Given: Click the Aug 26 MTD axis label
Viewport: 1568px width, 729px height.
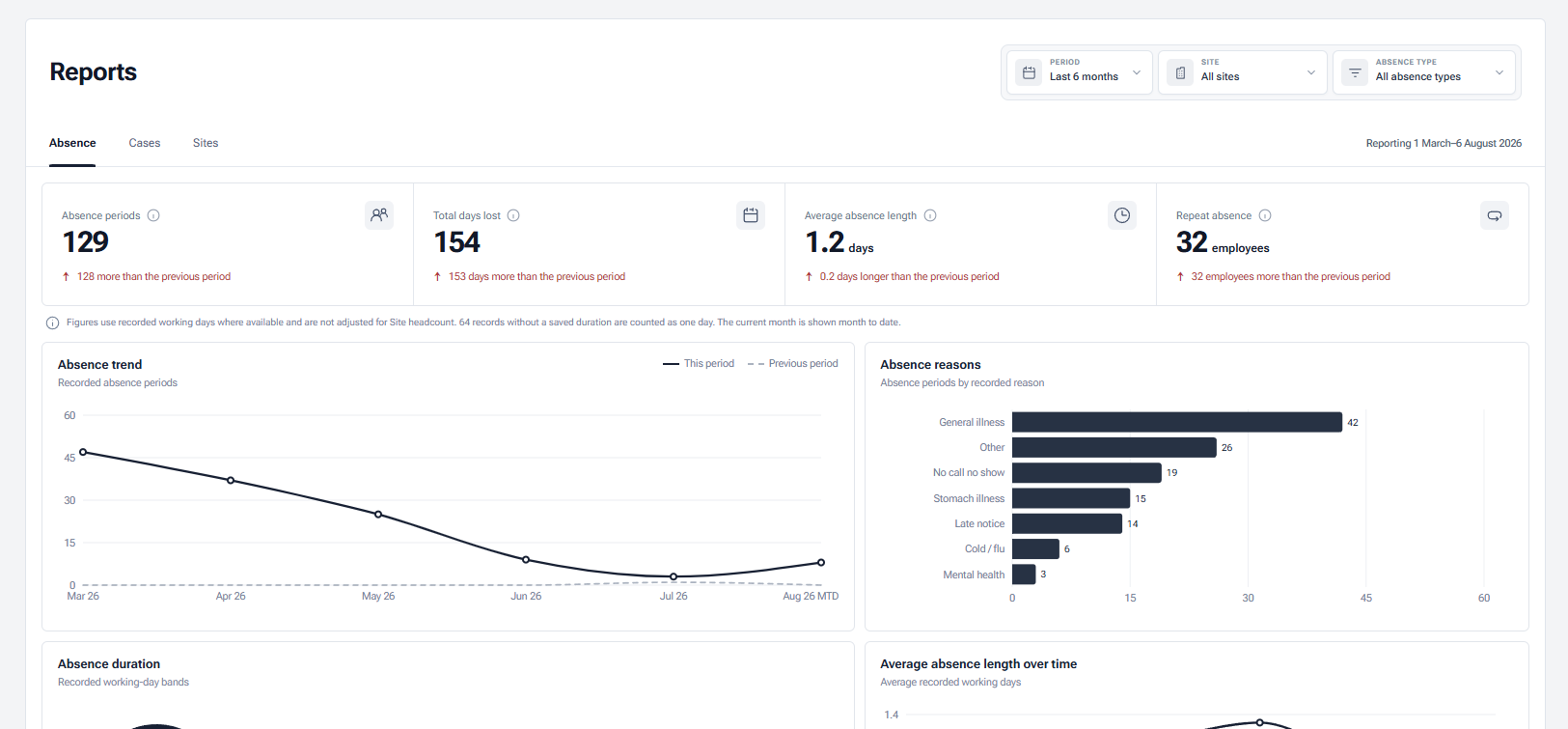Looking at the screenshot, I should (x=811, y=596).
